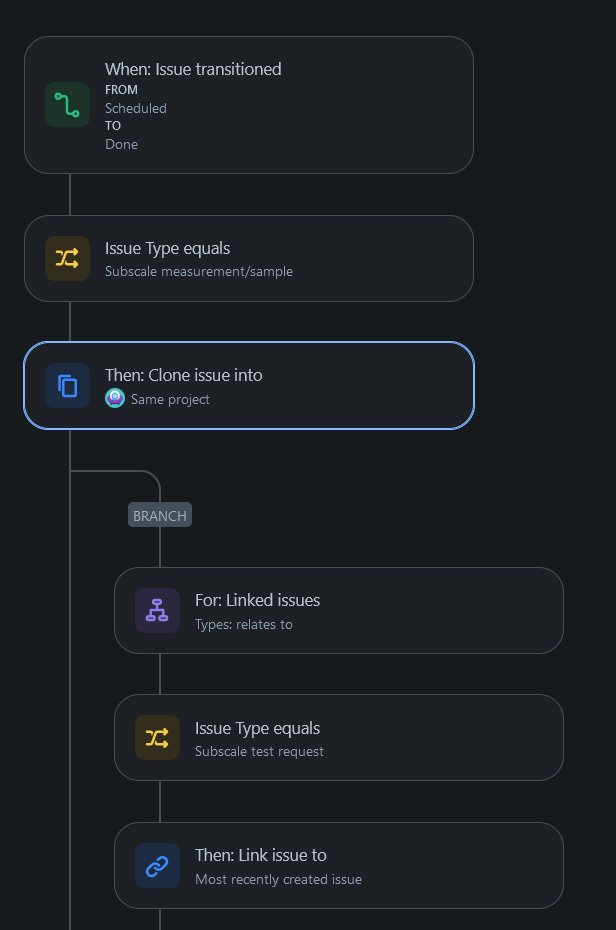
Task: Click the Done status text
Action: 121,144
